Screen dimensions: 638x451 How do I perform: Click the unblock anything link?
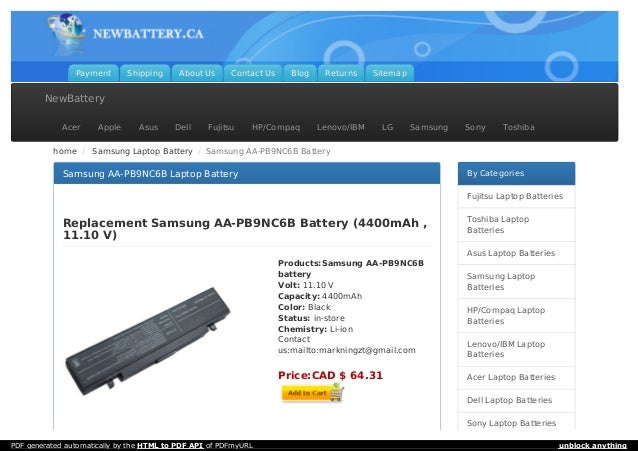click(592, 445)
